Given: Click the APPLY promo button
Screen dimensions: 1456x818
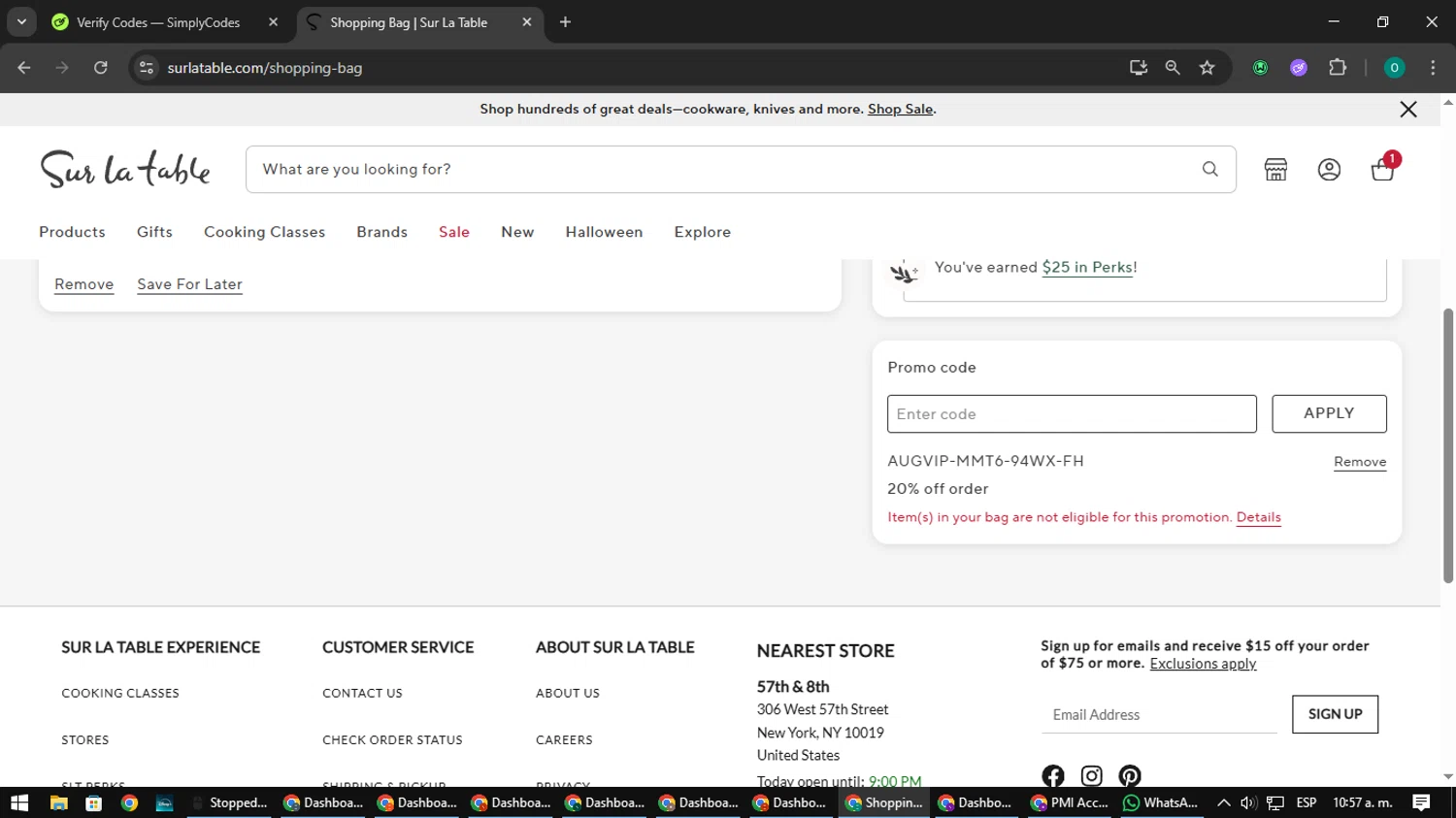Looking at the screenshot, I should [1328, 413].
